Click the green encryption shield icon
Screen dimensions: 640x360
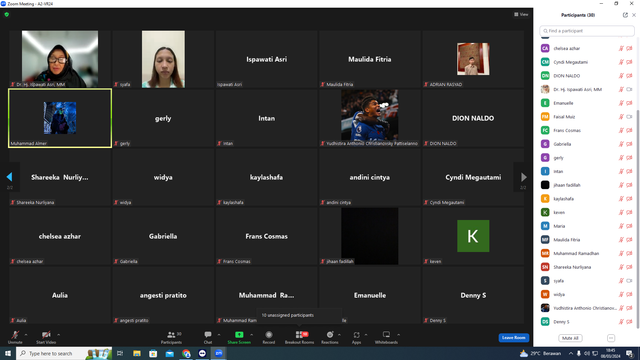pyautogui.click(x=7, y=14)
